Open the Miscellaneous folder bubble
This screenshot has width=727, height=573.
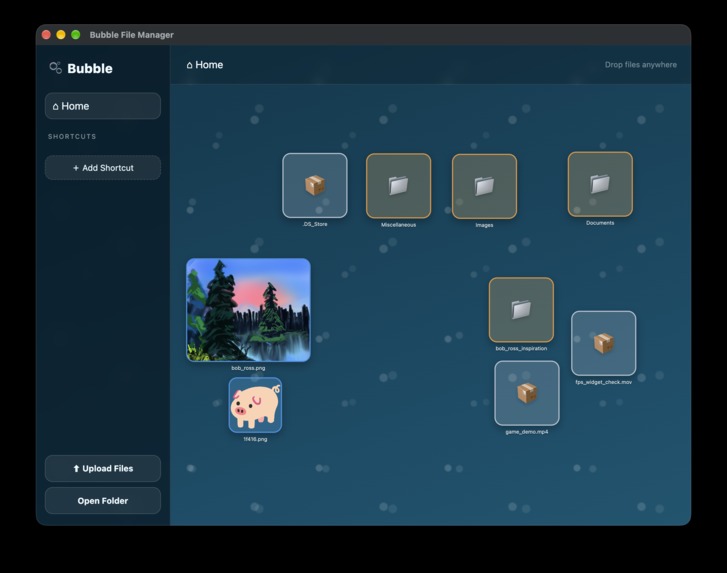click(398, 186)
